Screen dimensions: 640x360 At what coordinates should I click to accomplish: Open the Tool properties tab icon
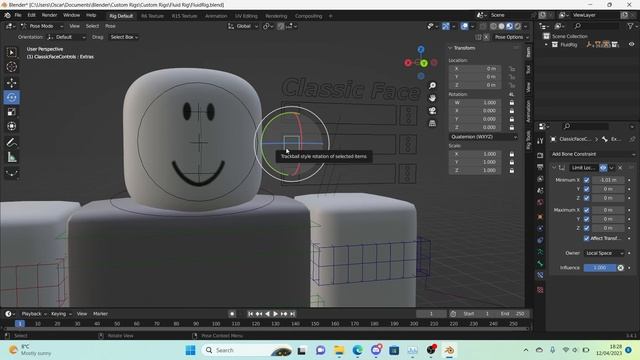click(x=540, y=141)
